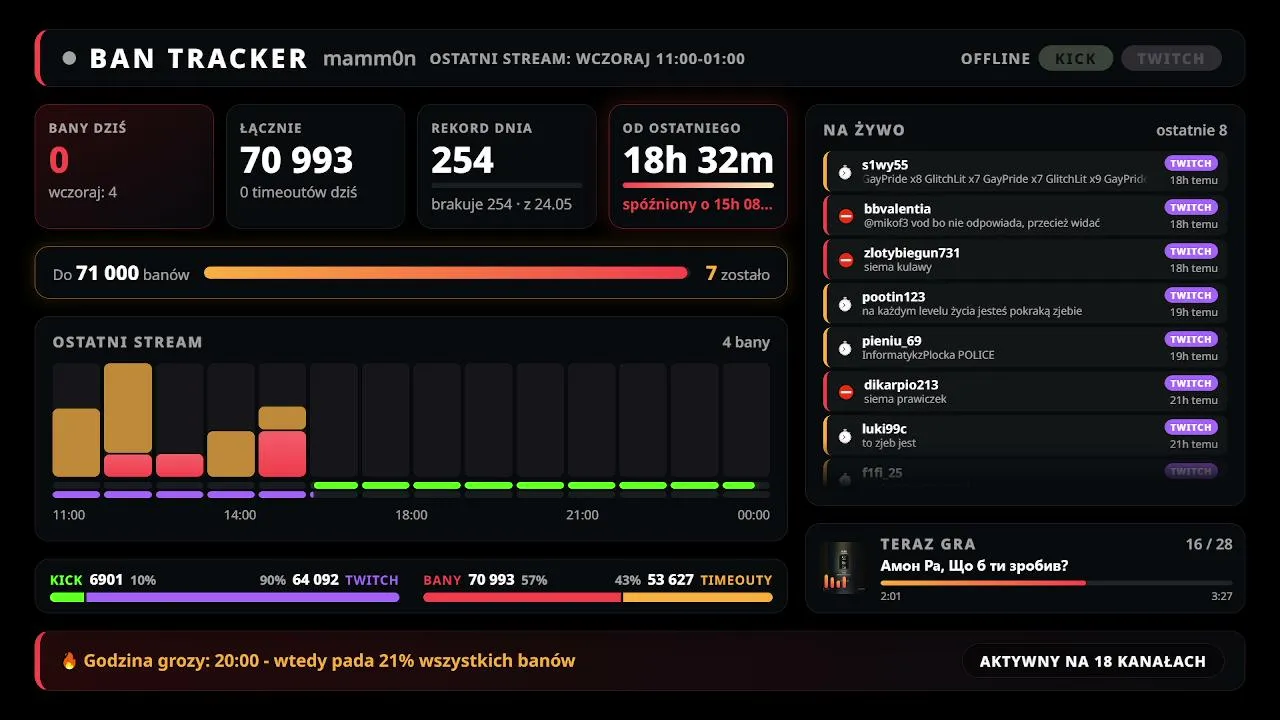Click TWITCH badge on pootin123 row
Screen dimensions: 1280x720
click(x=1191, y=295)
